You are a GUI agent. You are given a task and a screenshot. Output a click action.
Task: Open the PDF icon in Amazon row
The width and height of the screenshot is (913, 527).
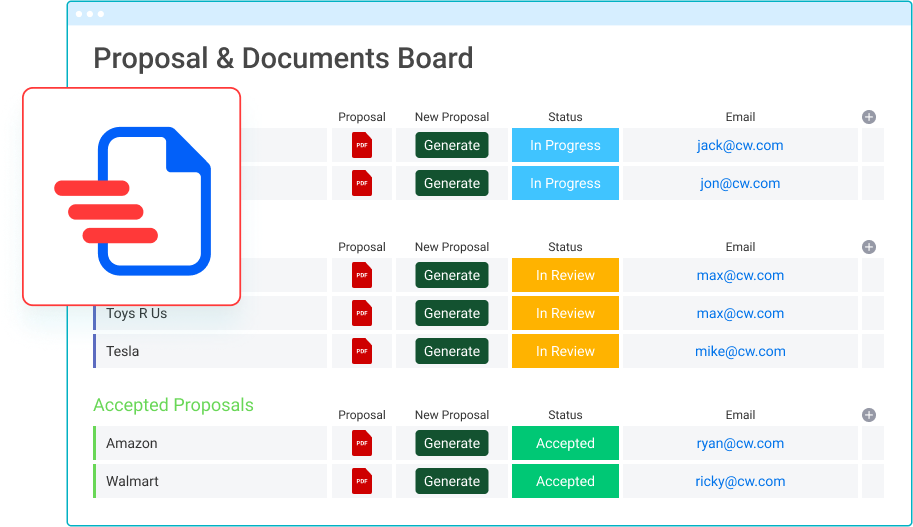point(362,443)
